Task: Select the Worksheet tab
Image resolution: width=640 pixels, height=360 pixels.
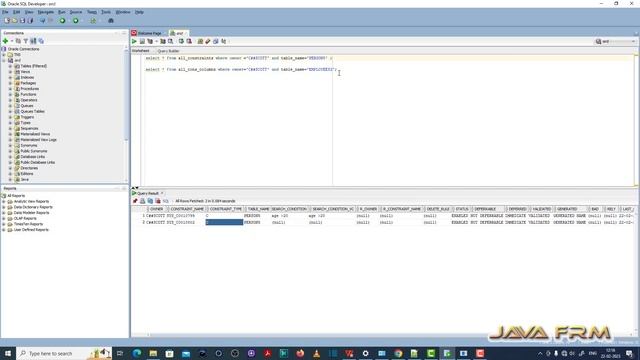Action: pyautogui.click(x=140, y=51)
